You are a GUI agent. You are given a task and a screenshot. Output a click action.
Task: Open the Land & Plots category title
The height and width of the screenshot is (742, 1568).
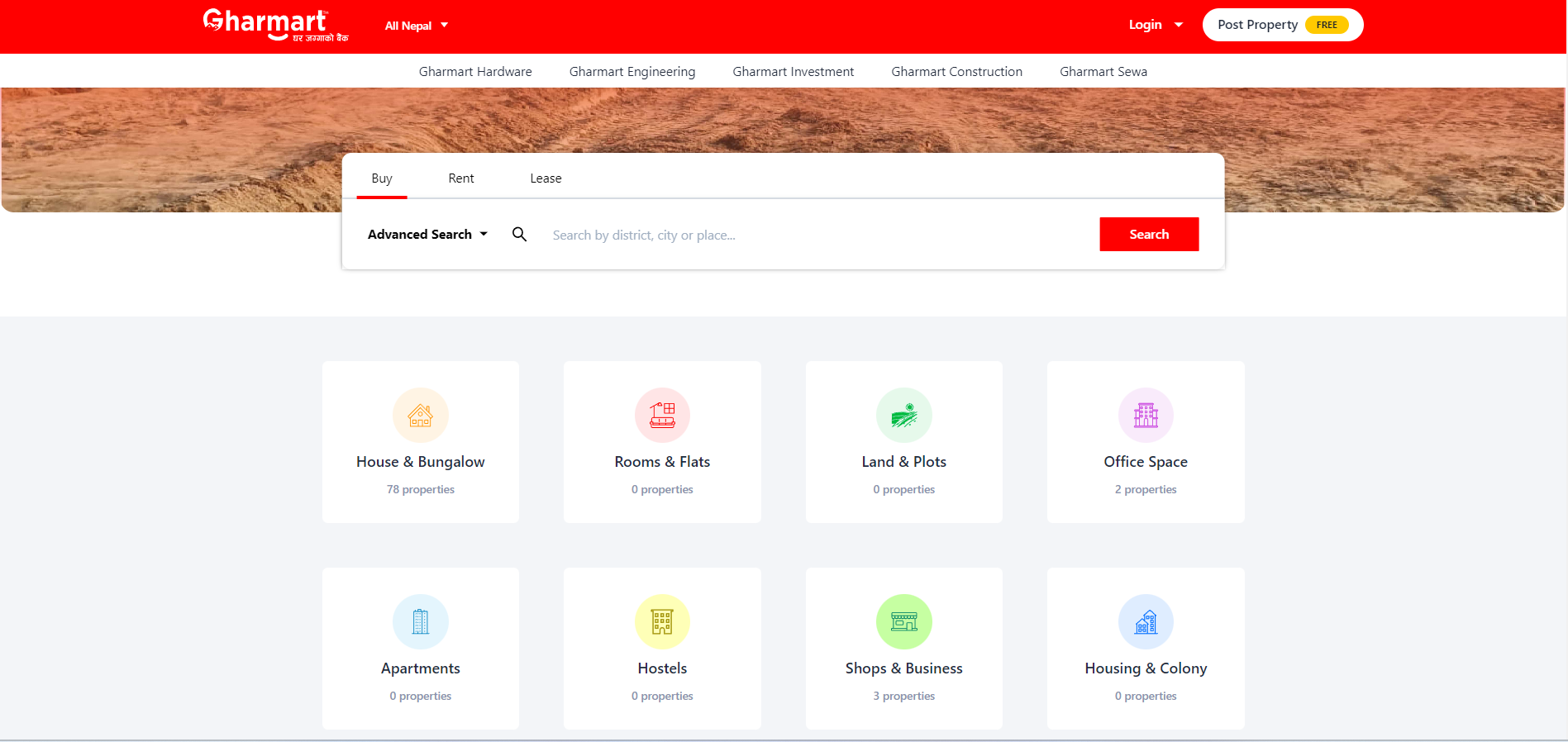tap(904, 462)
